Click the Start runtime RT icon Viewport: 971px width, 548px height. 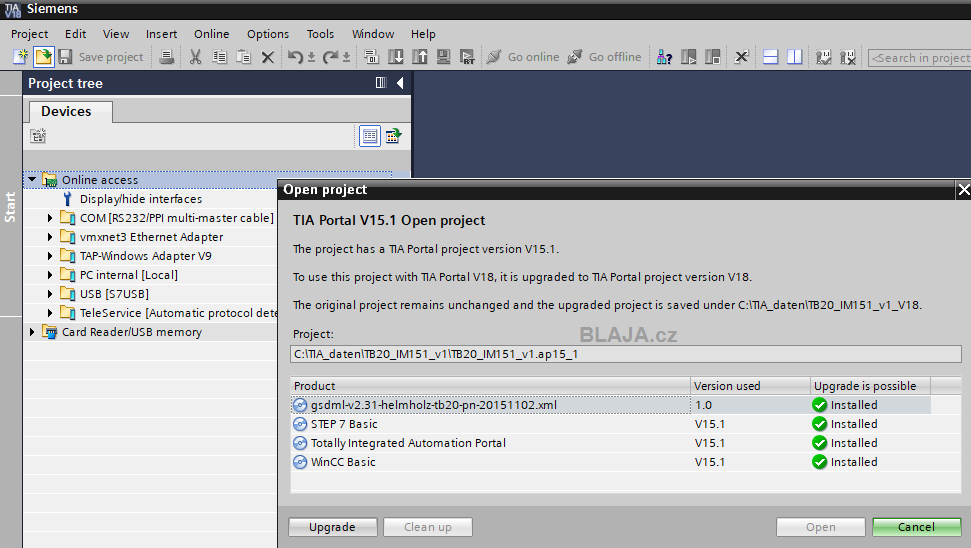[x=468, y=57]
